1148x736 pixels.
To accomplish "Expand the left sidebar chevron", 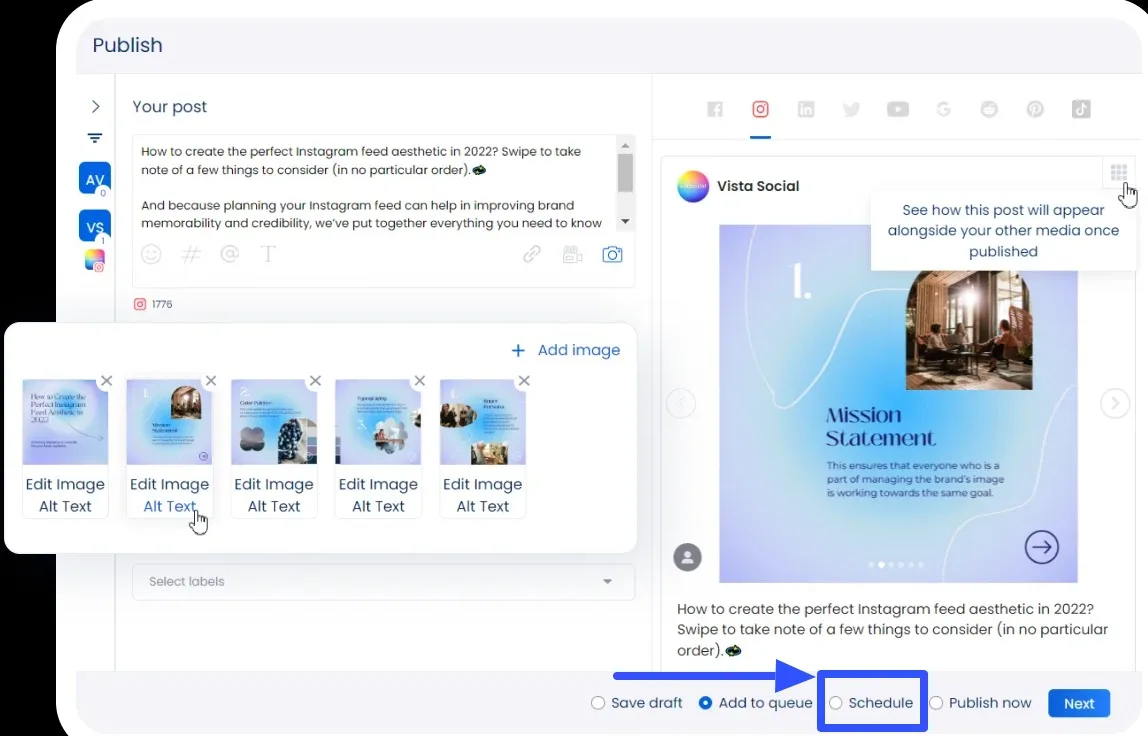I will tap(96, 107).
